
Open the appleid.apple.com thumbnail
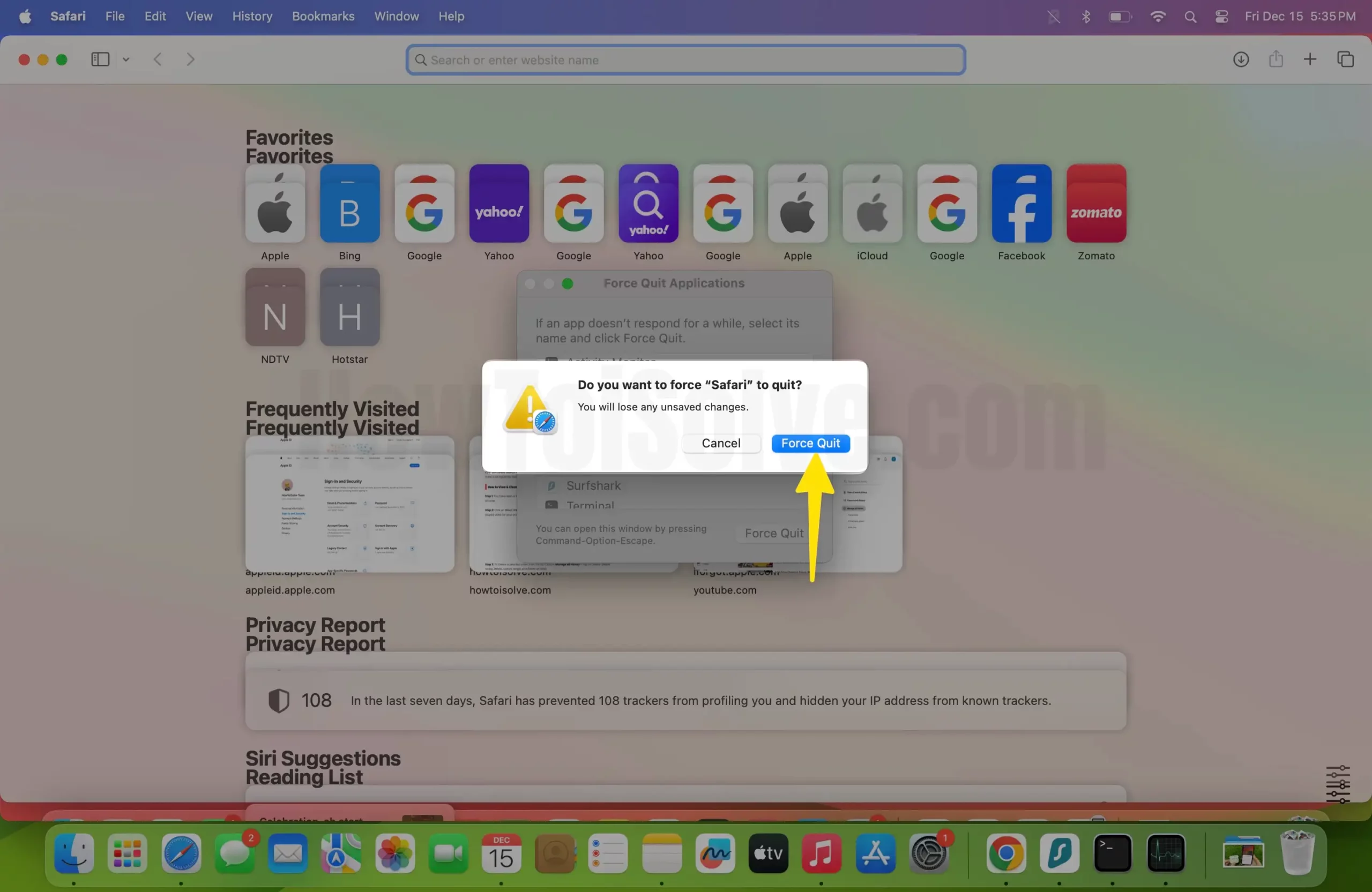[349, 504]
